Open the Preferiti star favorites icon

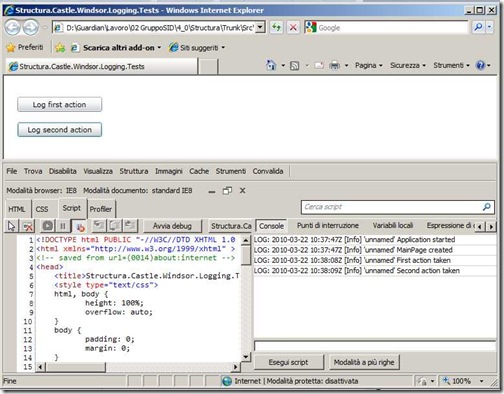11,48
